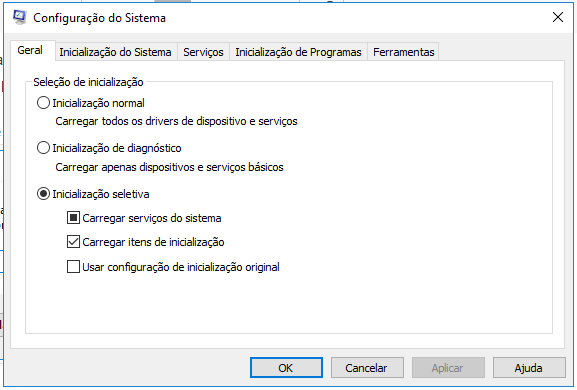
Task: Close the Configuração do Sistema window
Action: click(558, 17)
